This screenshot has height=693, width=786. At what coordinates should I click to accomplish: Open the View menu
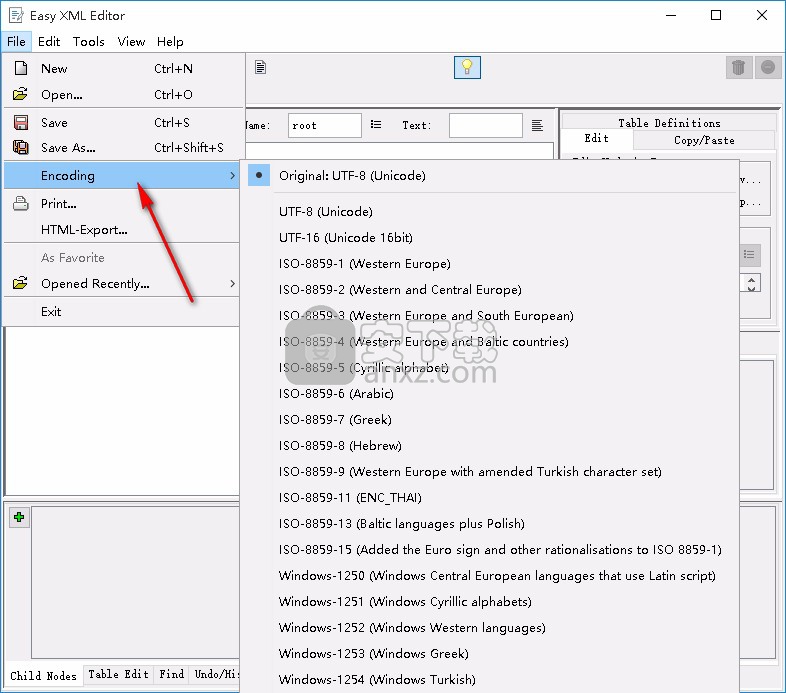[x=131, y=42]
